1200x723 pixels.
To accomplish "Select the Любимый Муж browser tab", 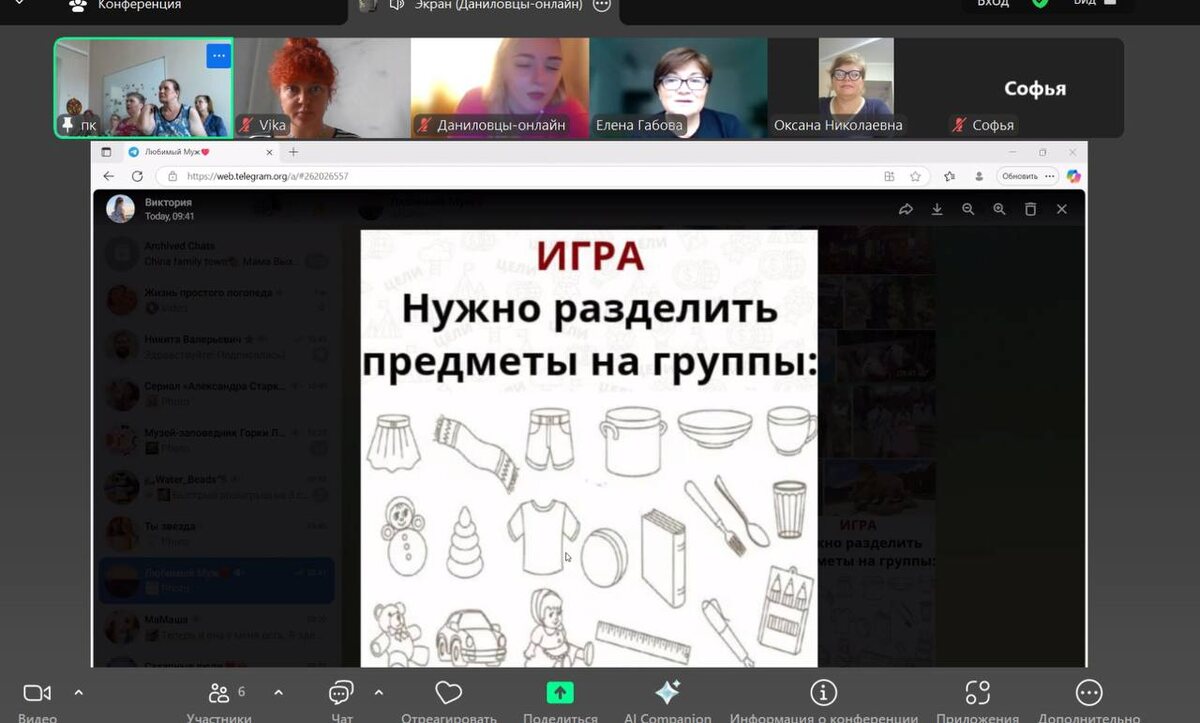I will tap(198, 152).
